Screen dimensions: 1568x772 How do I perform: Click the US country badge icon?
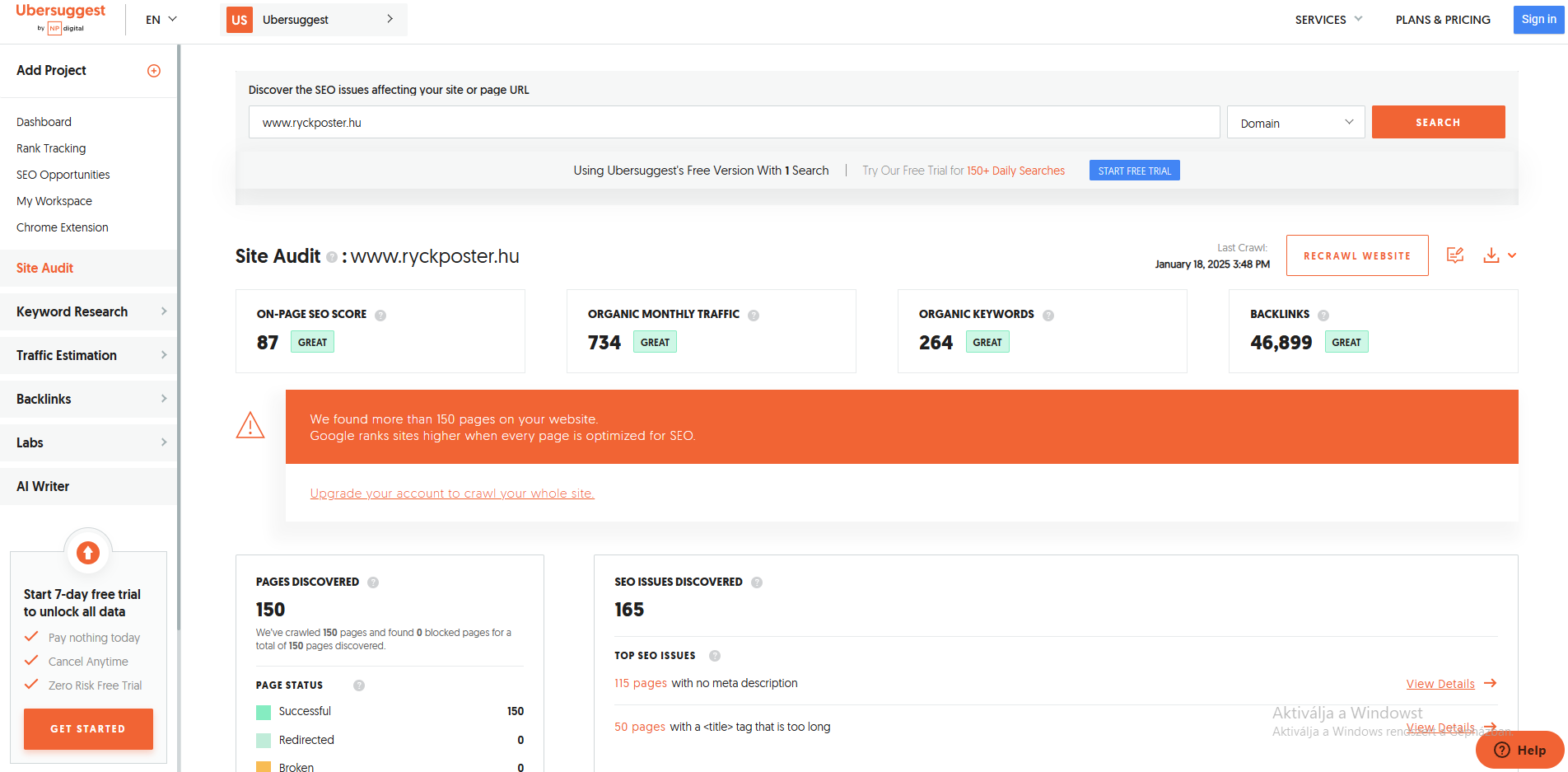(240, 20)
